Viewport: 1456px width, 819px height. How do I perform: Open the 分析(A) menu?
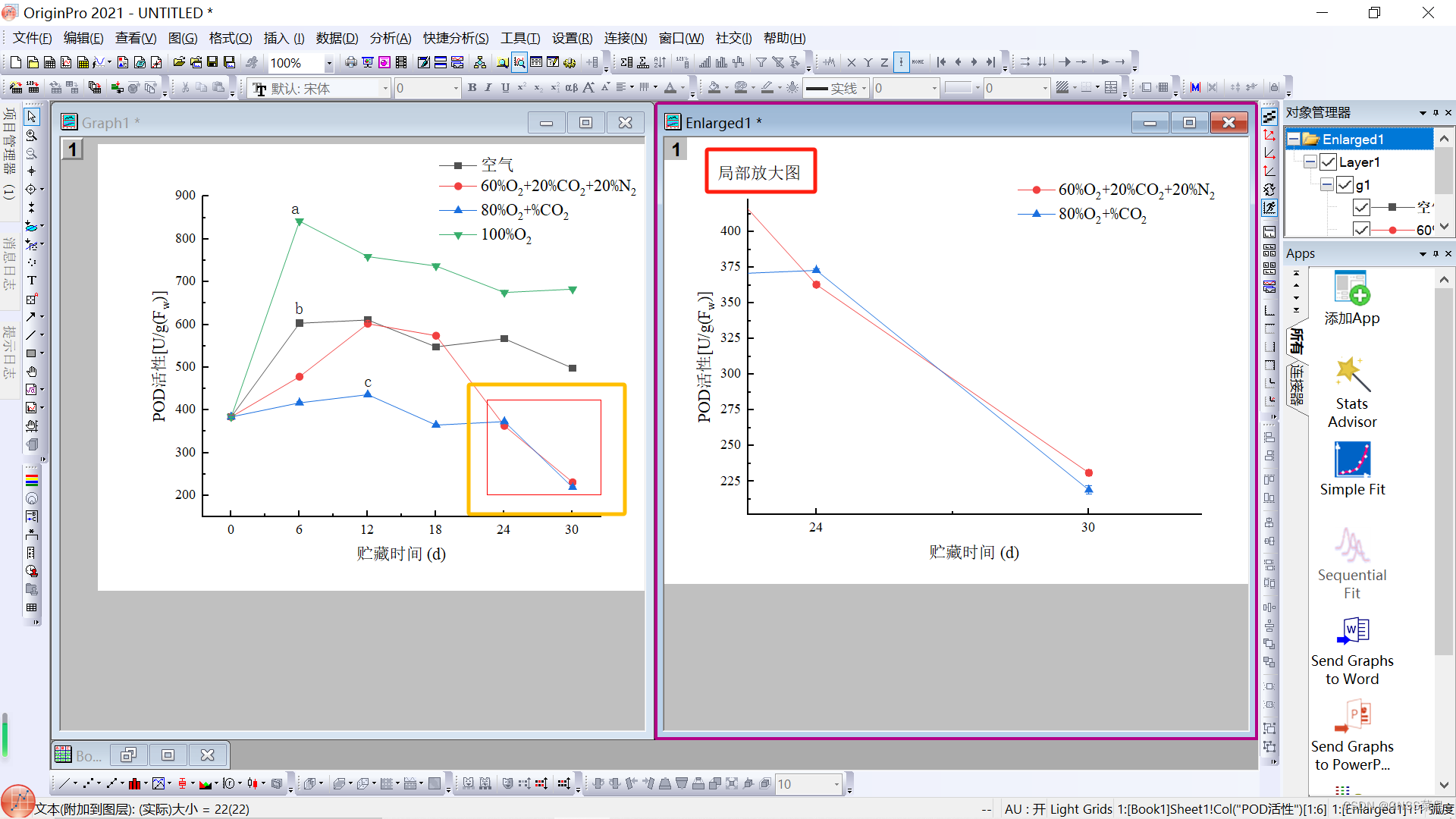click(390, 38)
